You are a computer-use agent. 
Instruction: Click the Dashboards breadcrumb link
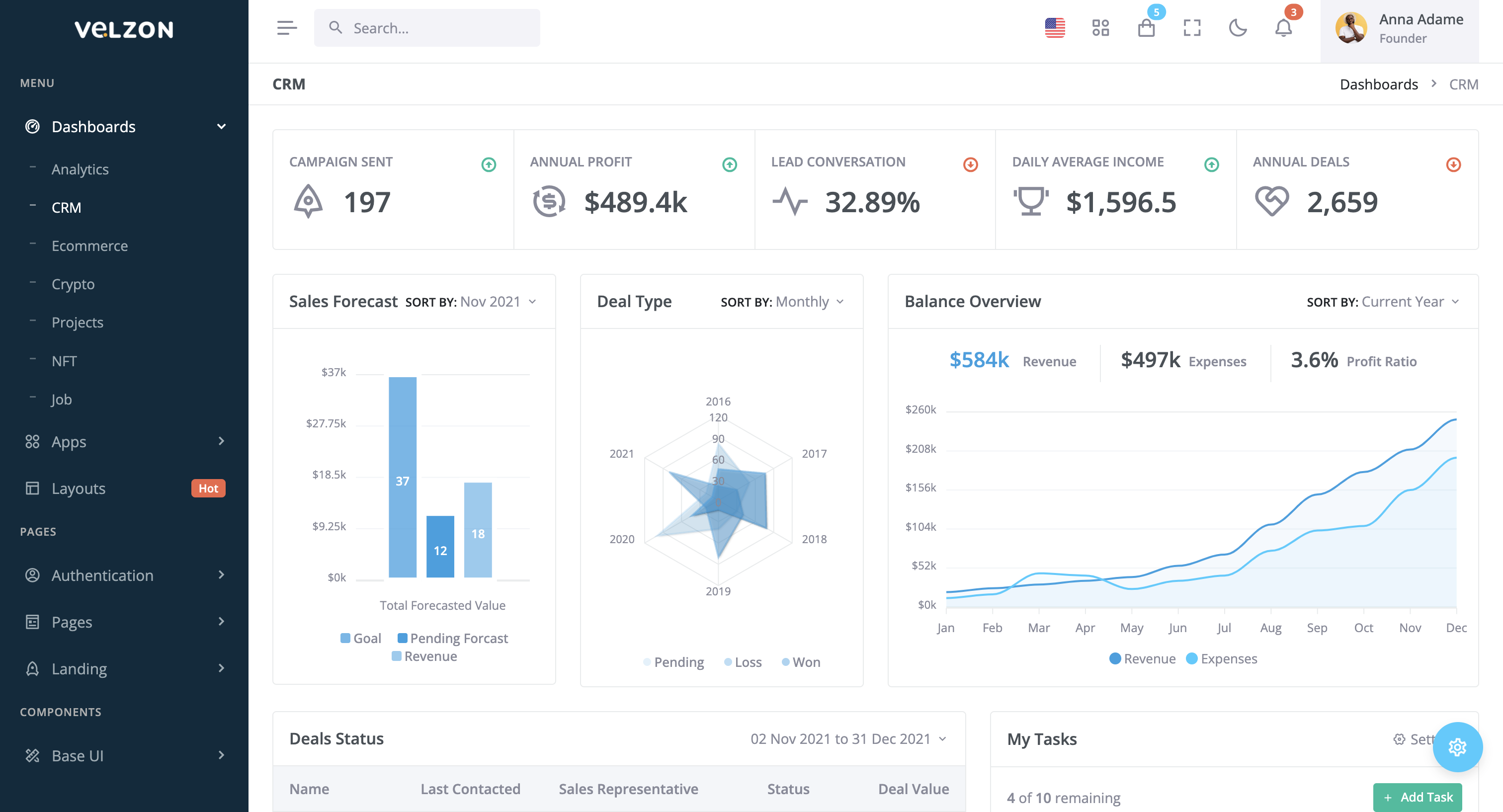1378,84
